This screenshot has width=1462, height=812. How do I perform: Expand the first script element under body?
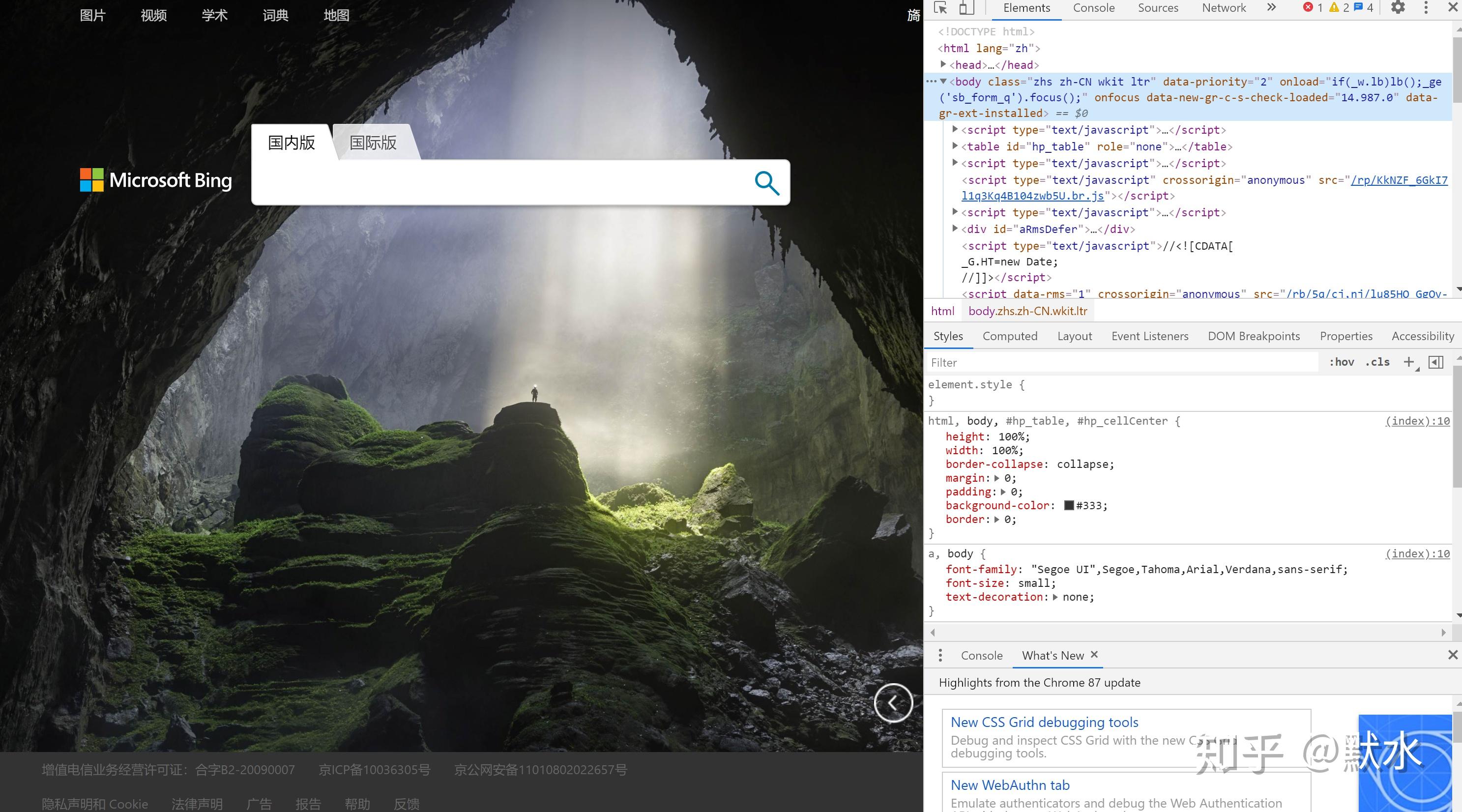(955, 130)
